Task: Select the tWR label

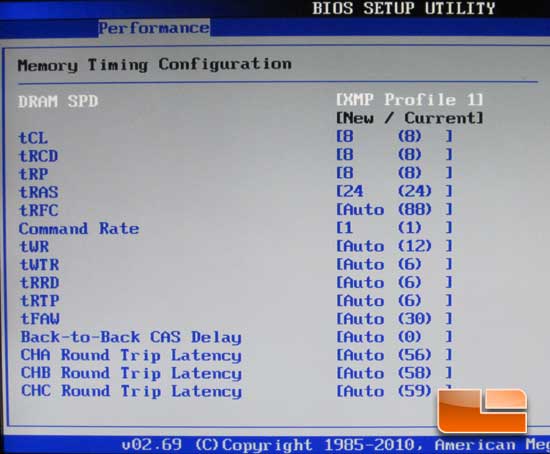Action: click(x=34, y=247)
